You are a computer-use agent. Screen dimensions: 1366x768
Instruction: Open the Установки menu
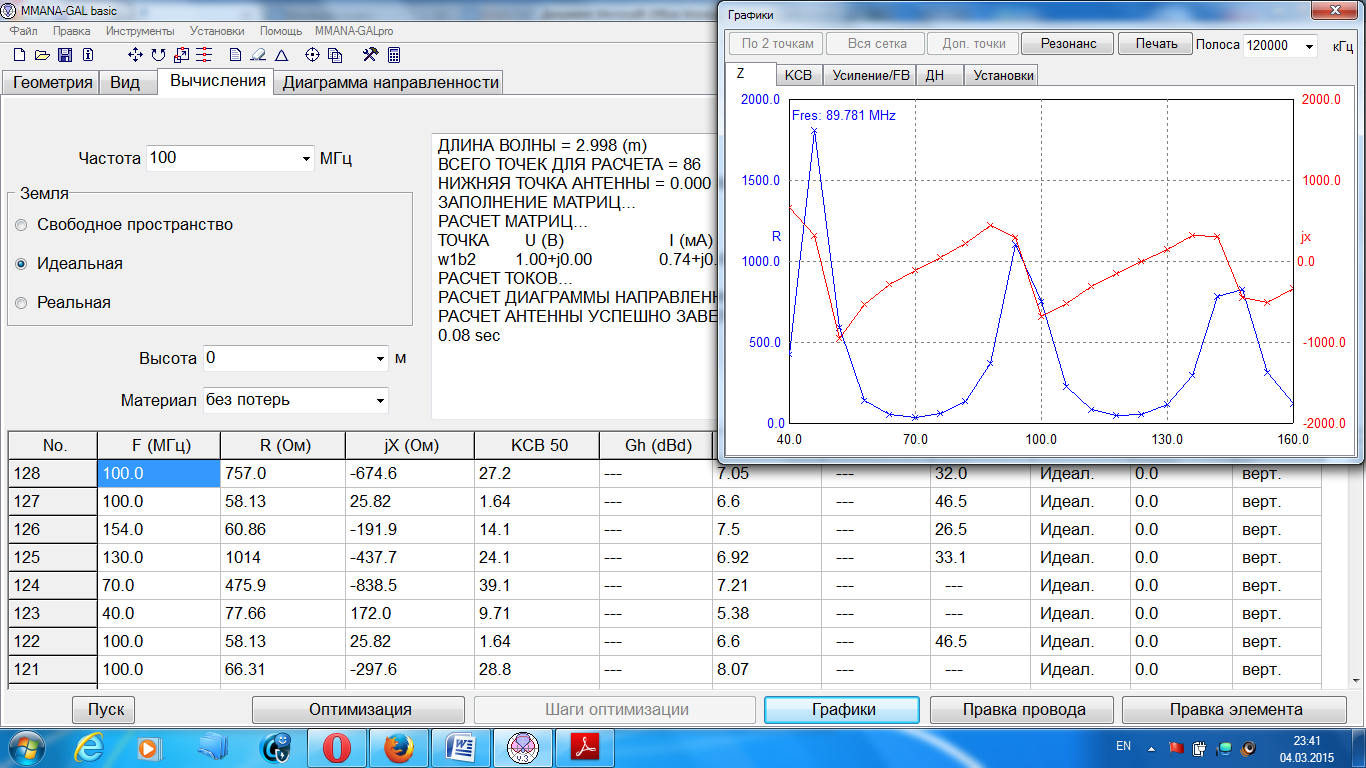(x=217, y=31)
